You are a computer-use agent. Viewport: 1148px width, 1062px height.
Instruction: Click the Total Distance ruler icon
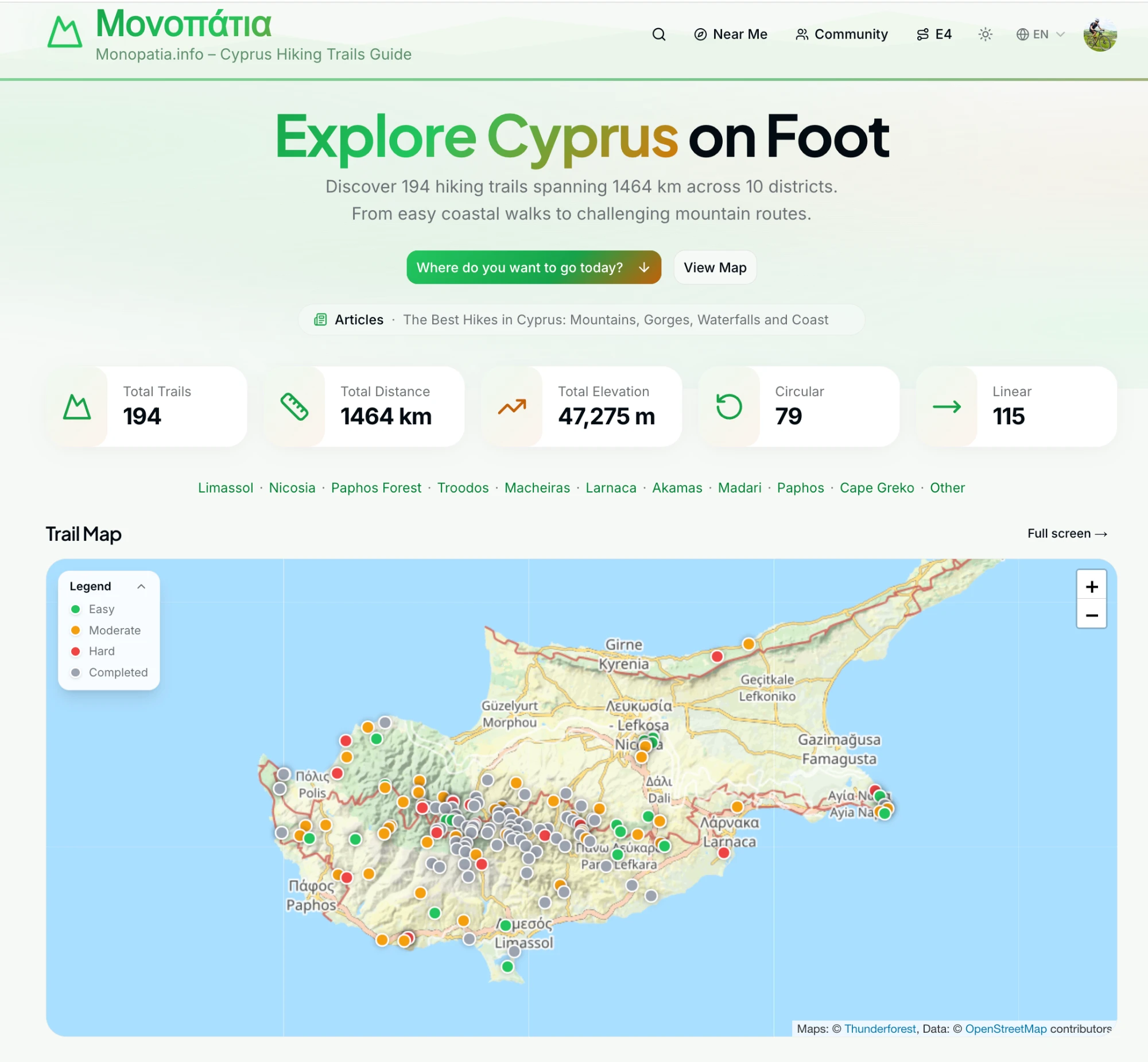click(294, 406)
